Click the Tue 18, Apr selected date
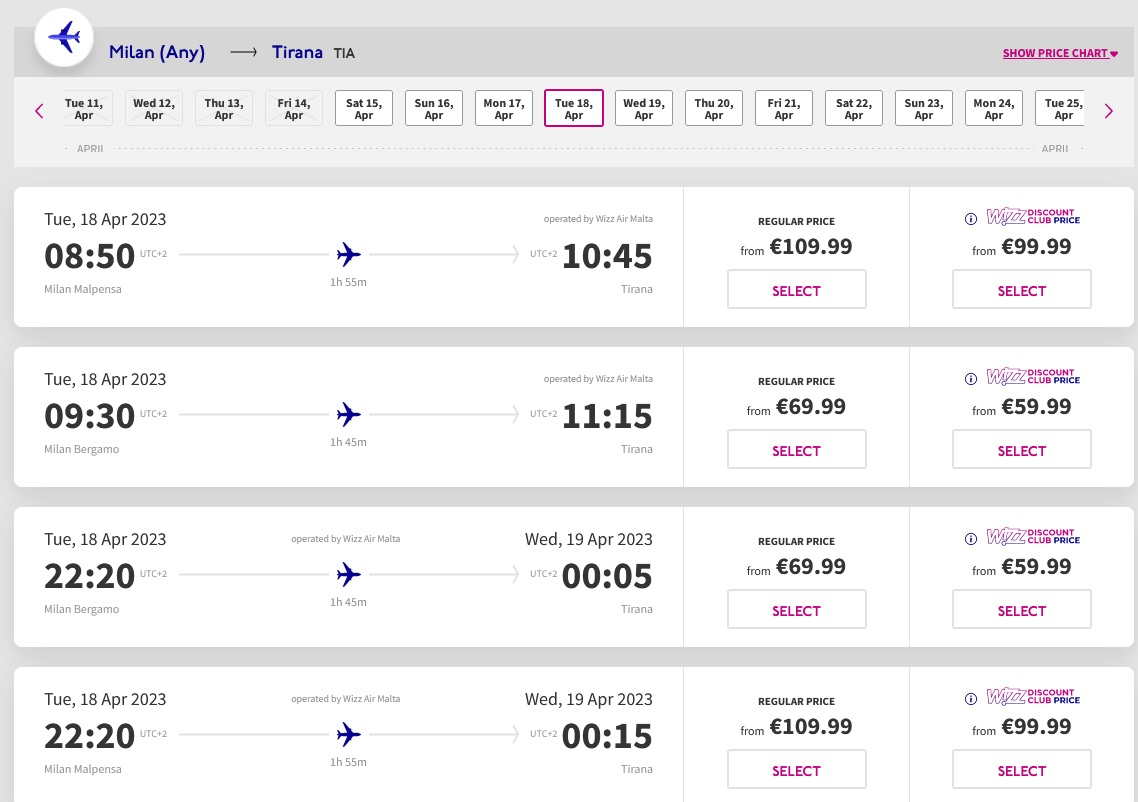The image size is (1138, 802). click(x=574, y=109)
